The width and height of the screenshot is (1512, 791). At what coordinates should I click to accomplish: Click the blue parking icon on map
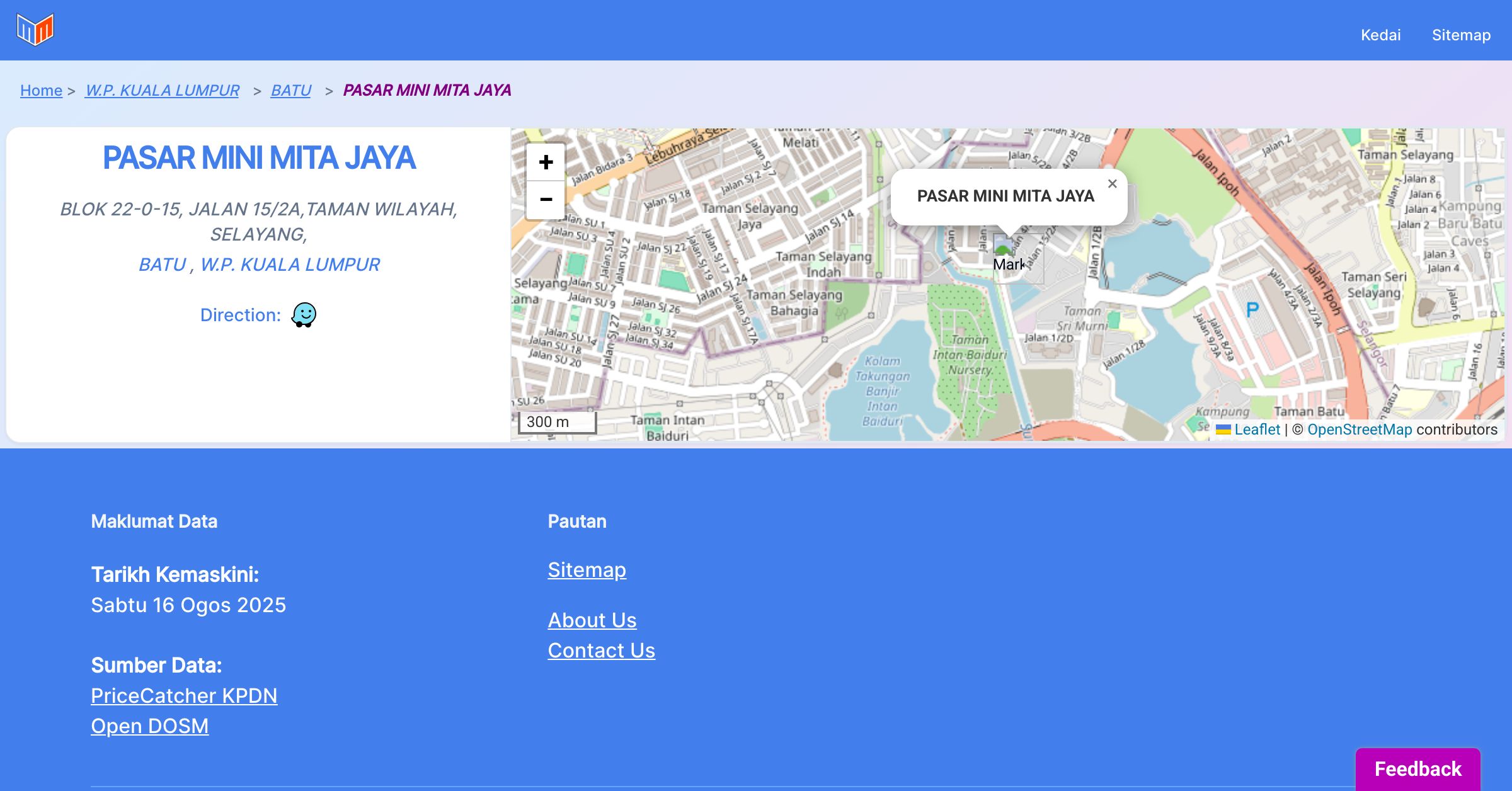1252,309
